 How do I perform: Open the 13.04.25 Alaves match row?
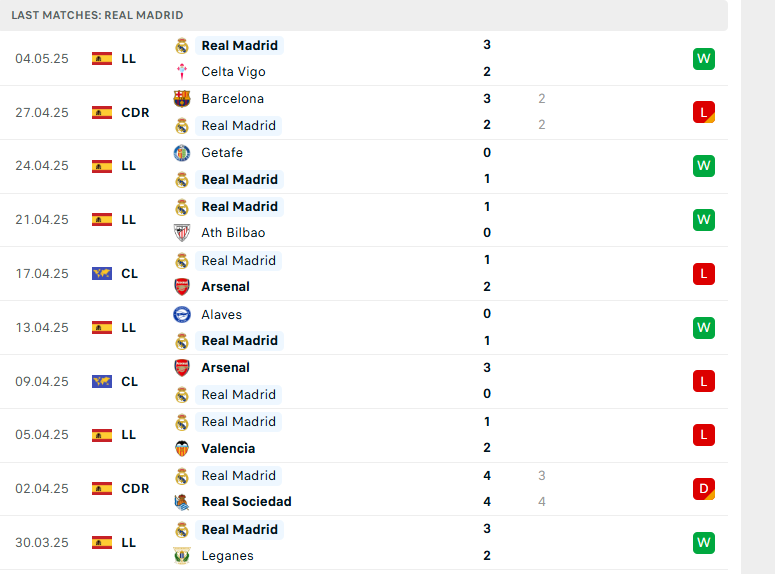(x=364, y=328)
